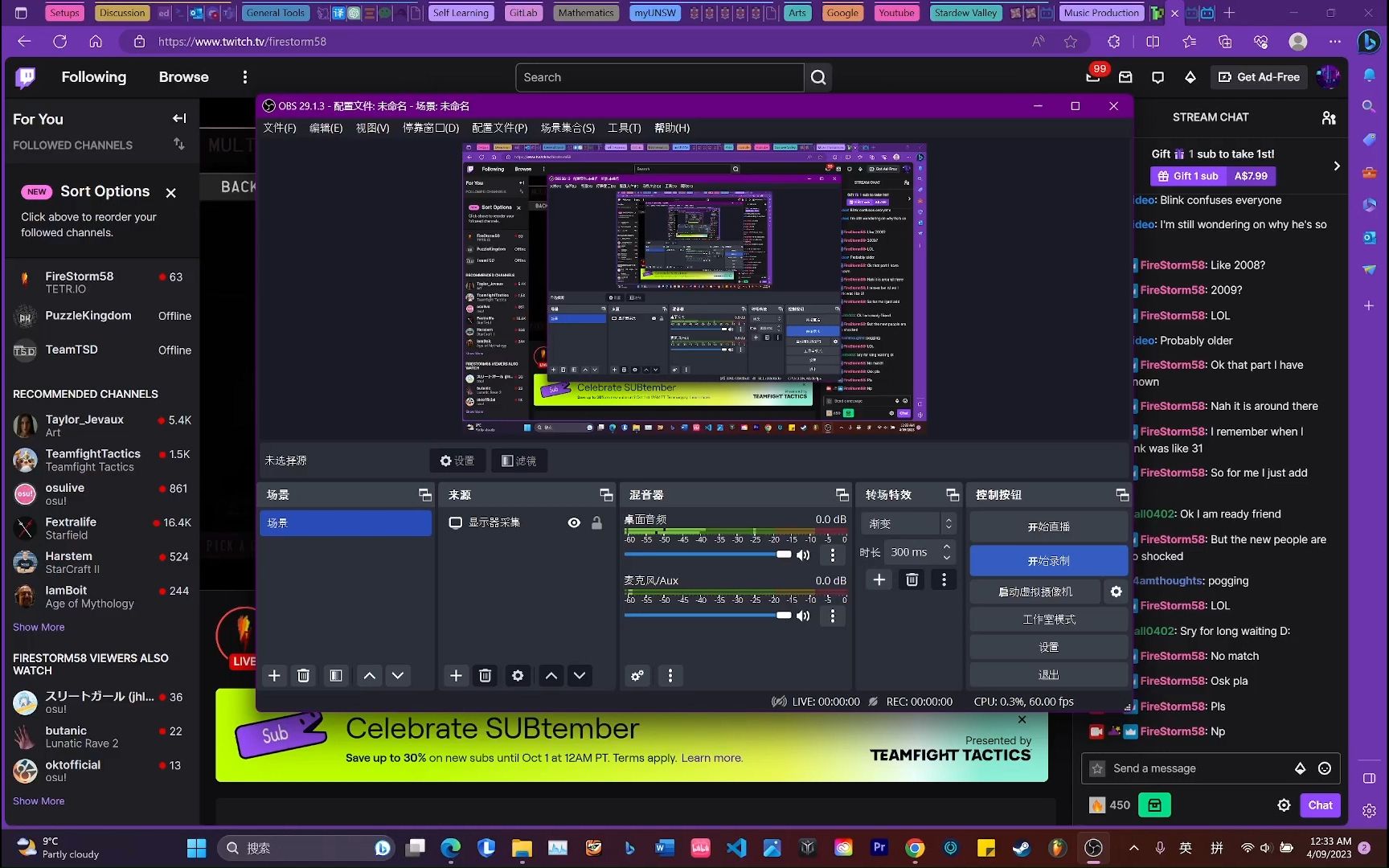The image size is (1389, 868).
Task: Open source properties gear icon
Action: (518, 676)
